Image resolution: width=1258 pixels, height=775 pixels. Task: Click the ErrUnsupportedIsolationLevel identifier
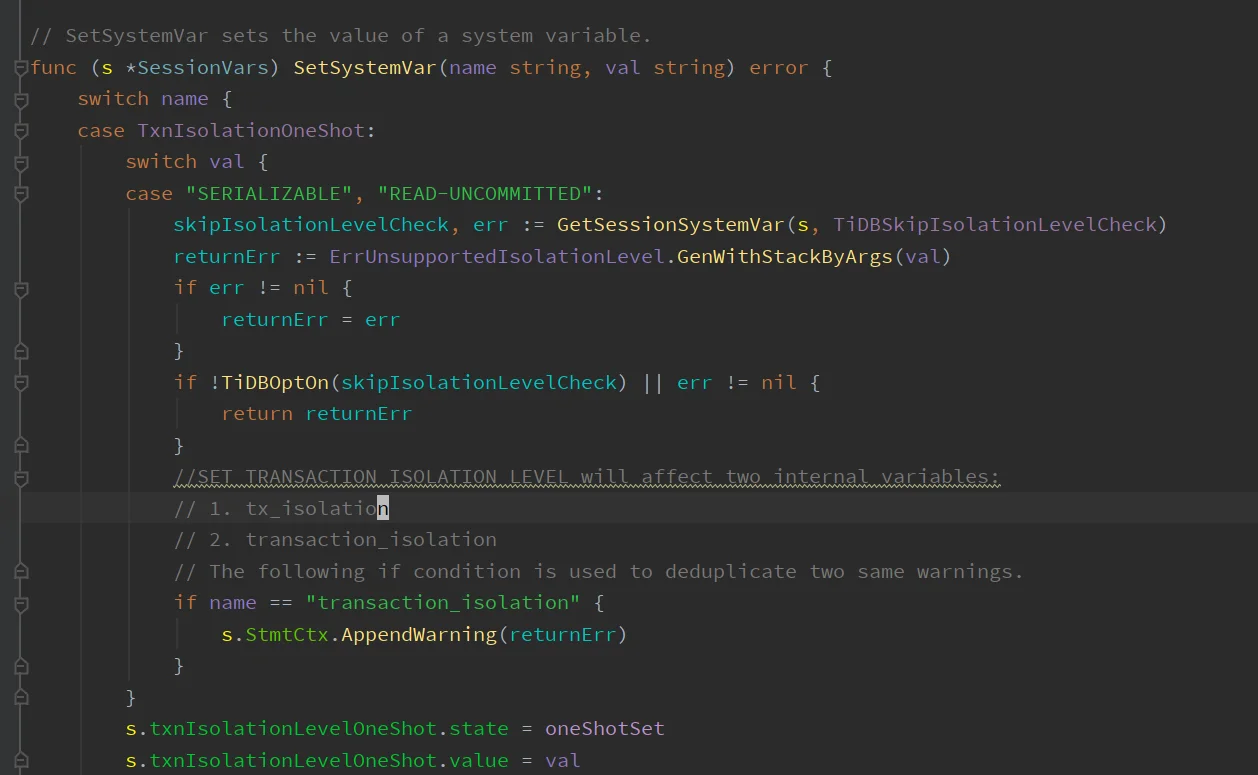[496, 257]
